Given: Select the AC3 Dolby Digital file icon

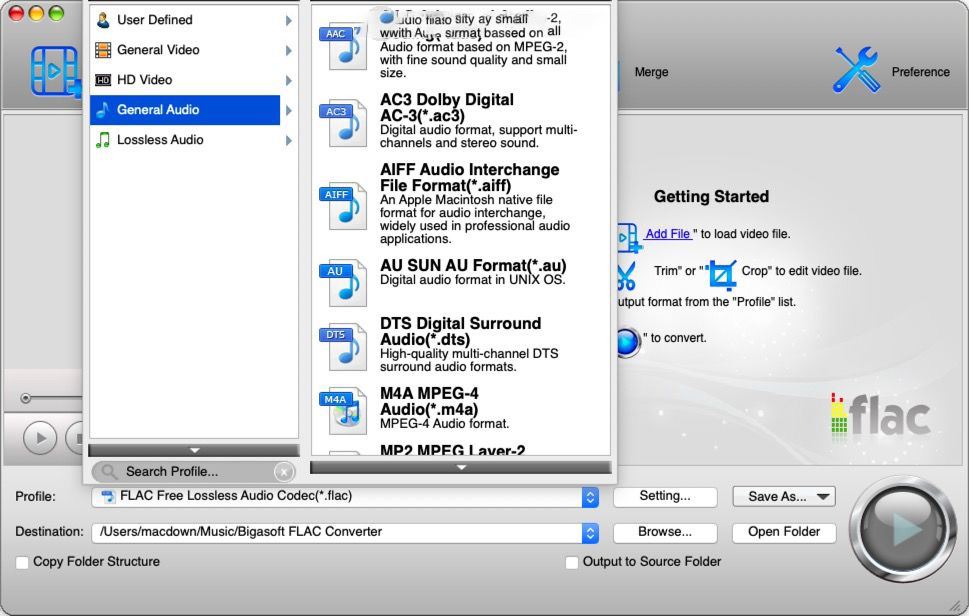Looking at the screenshot, I should pos(342,122).
